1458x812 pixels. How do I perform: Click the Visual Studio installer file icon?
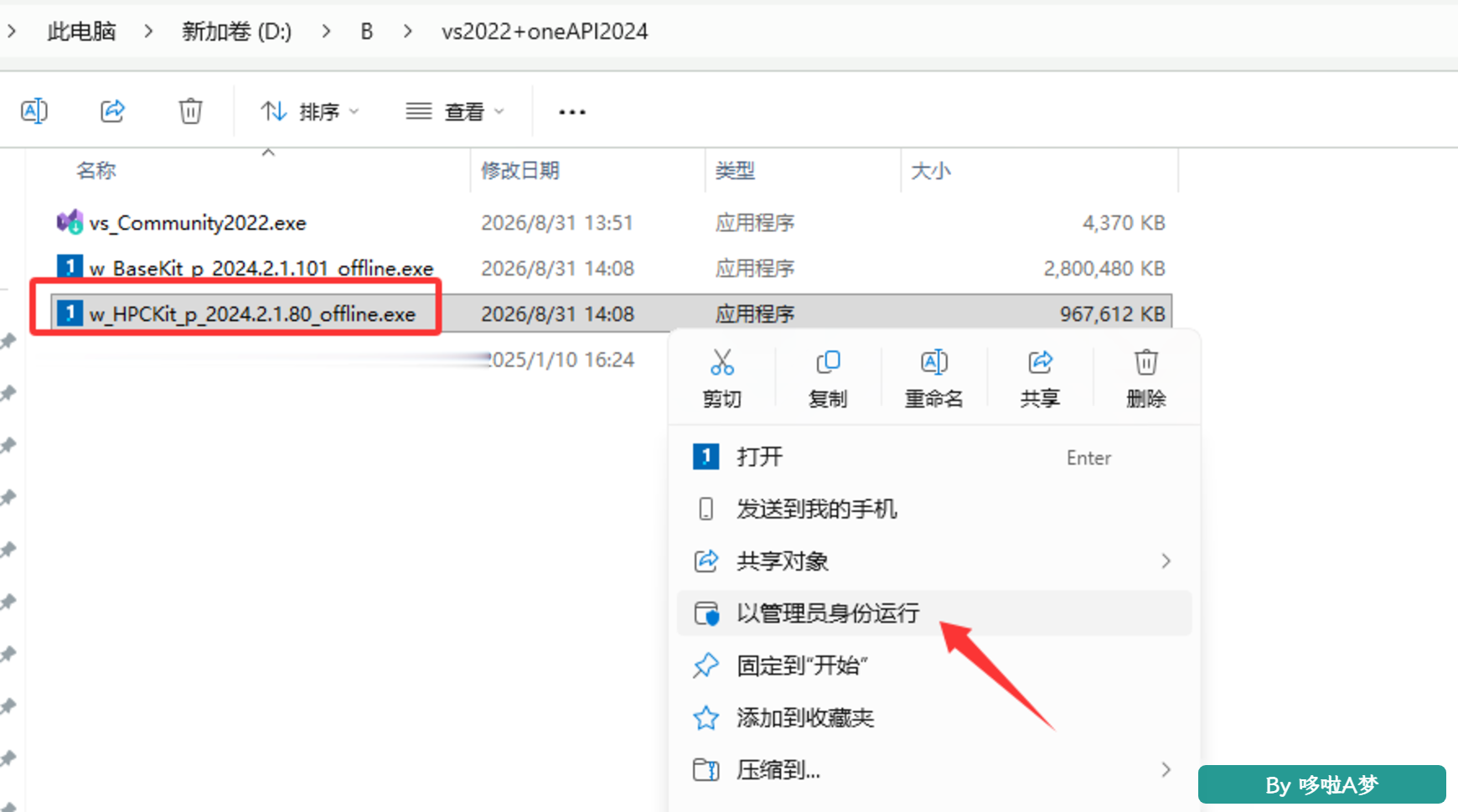coord(70,222)
